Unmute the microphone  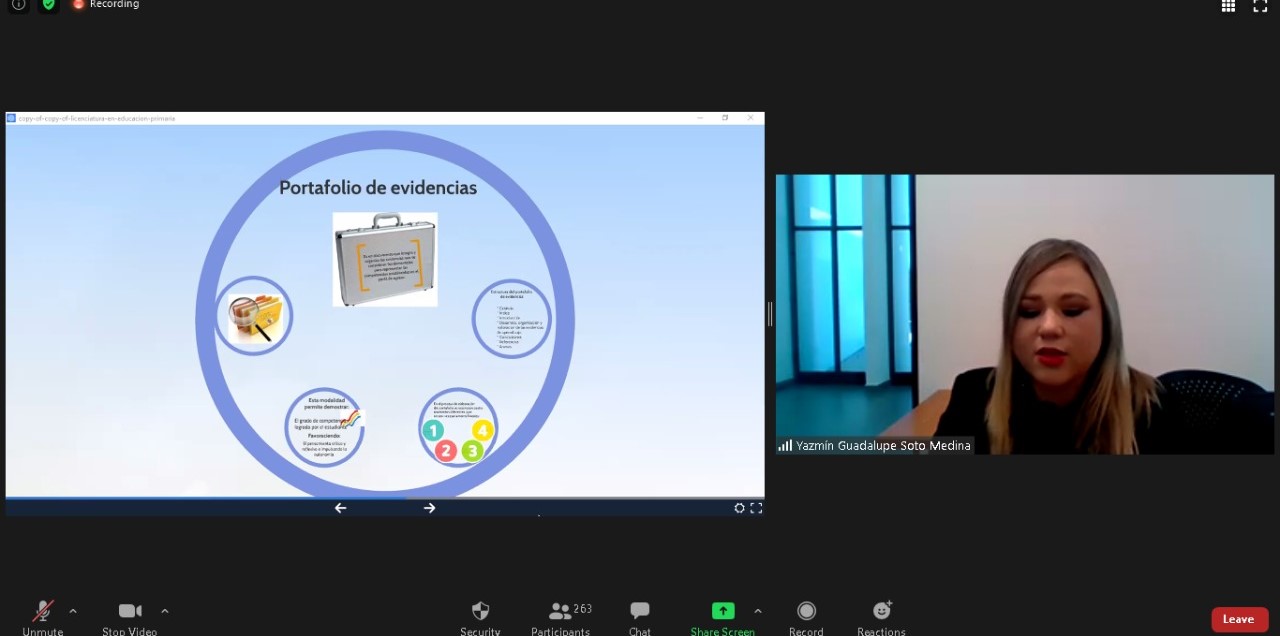point(43,611)
